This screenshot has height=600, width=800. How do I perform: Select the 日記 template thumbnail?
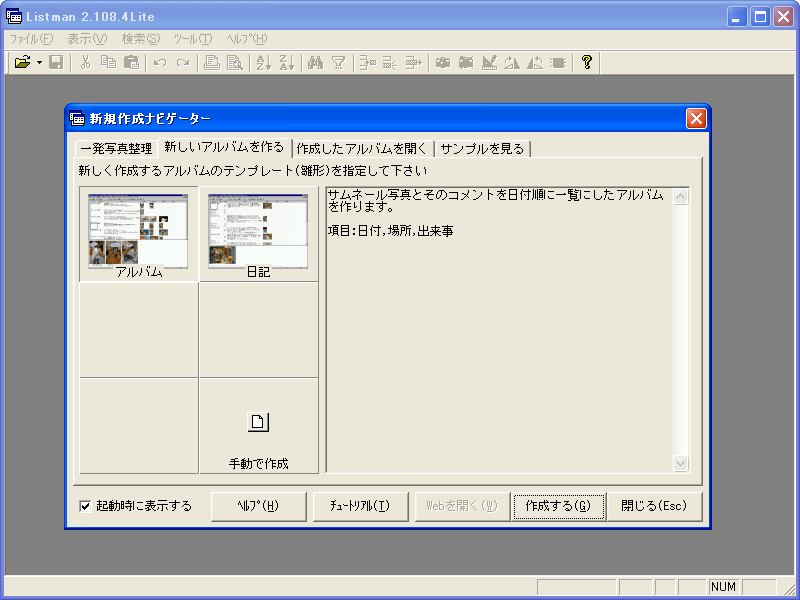coord(259,234)
